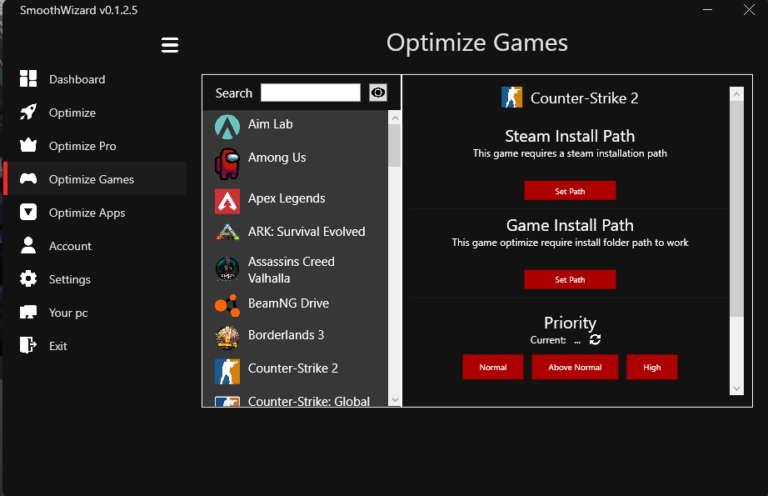This screenshot has height=496, width=768.
Task: Select the Counter-Strike: Global entry
Action: 295,401
